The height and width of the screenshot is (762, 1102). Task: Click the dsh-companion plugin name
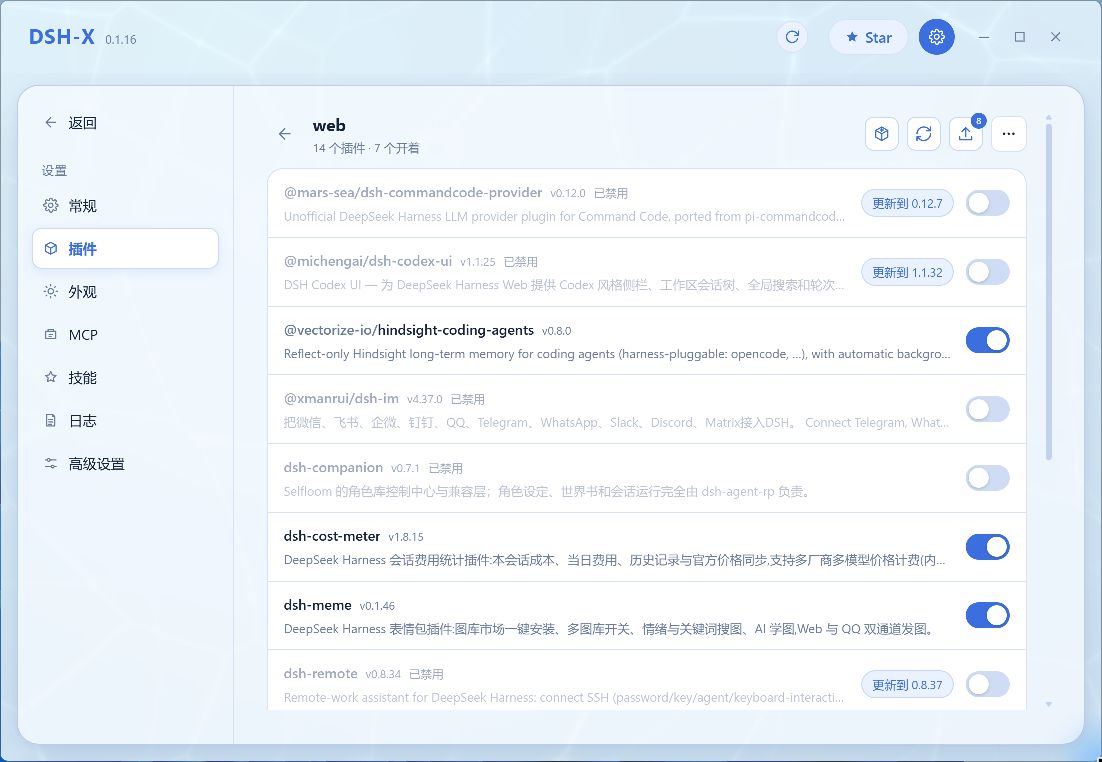(x=333, y=467)
